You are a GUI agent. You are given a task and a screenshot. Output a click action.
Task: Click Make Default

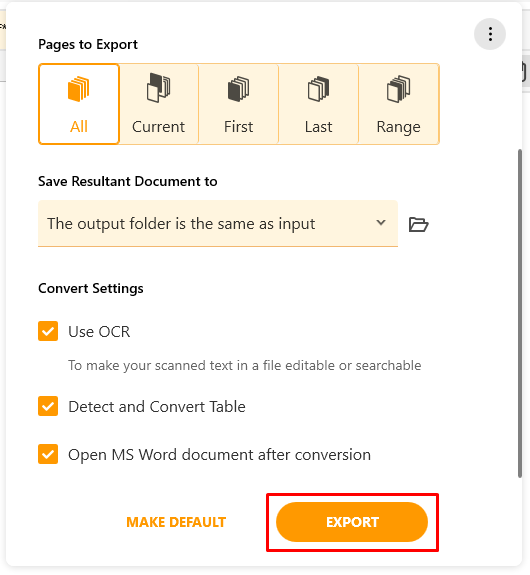tap(176, 522)
